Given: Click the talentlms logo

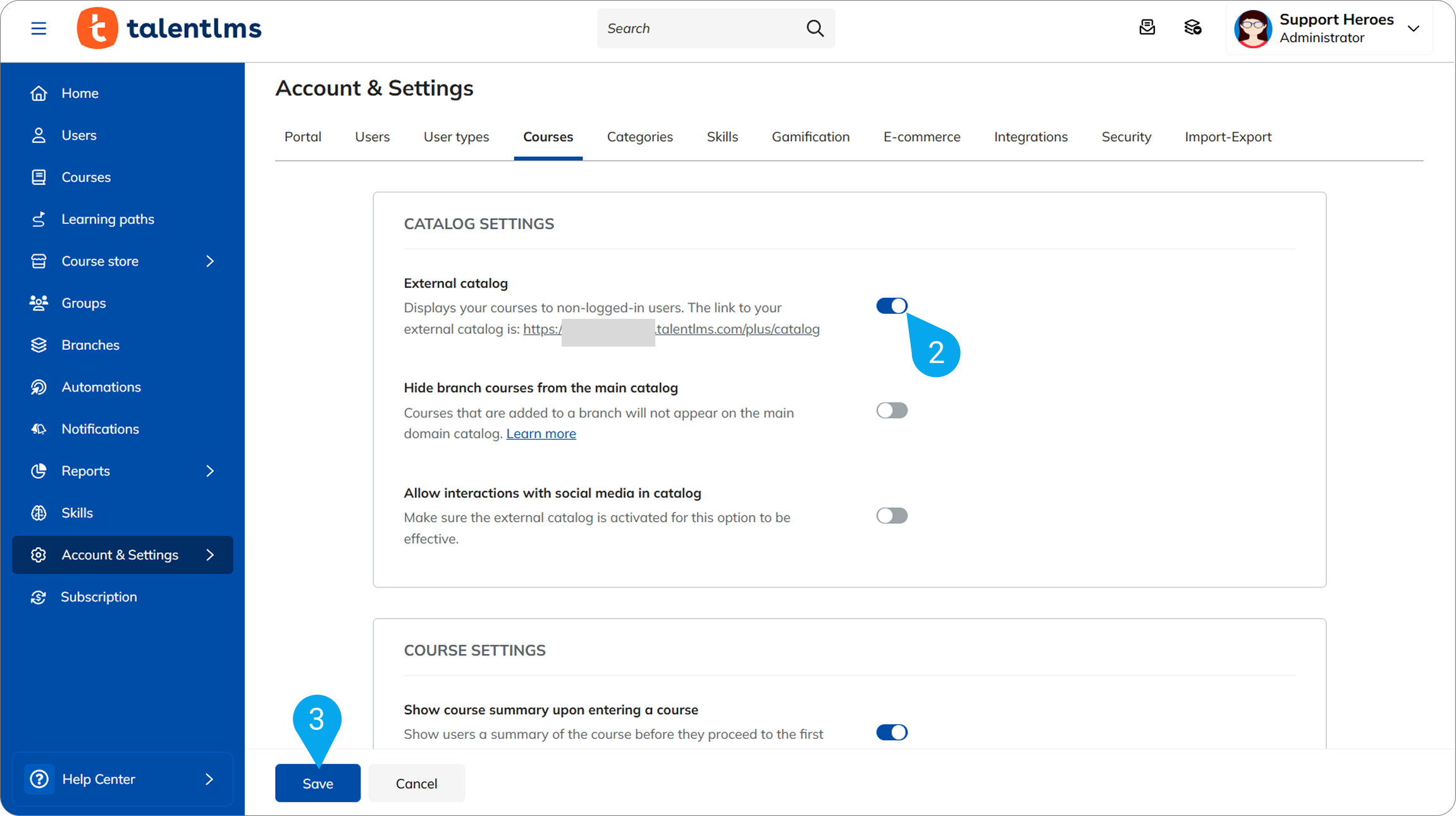Looking at the screenshot, I should [x=169, y=28].
